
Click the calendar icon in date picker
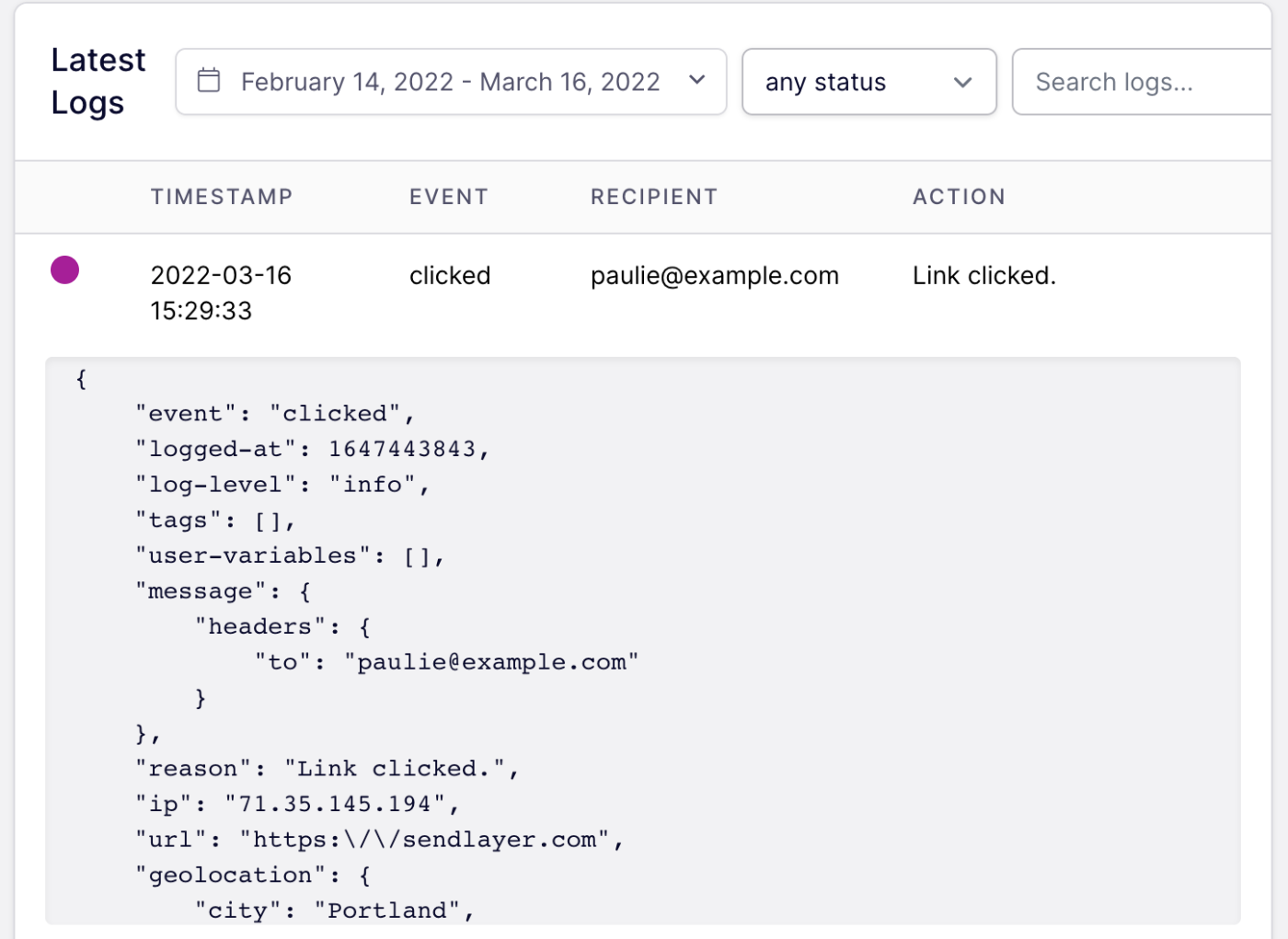click(209, 81)
